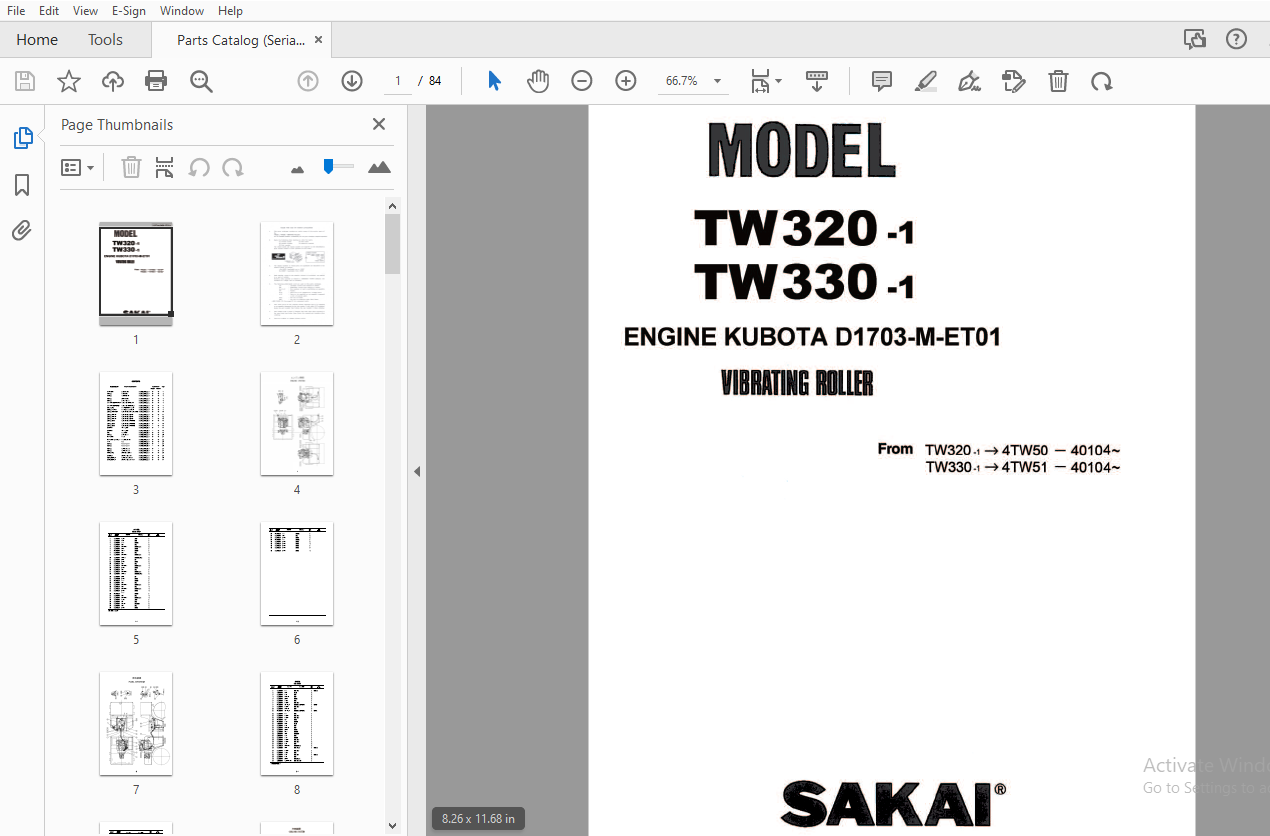Reduce thumbnail size small mountain icon
1270x836 pixels.
(x=297, y=169)
